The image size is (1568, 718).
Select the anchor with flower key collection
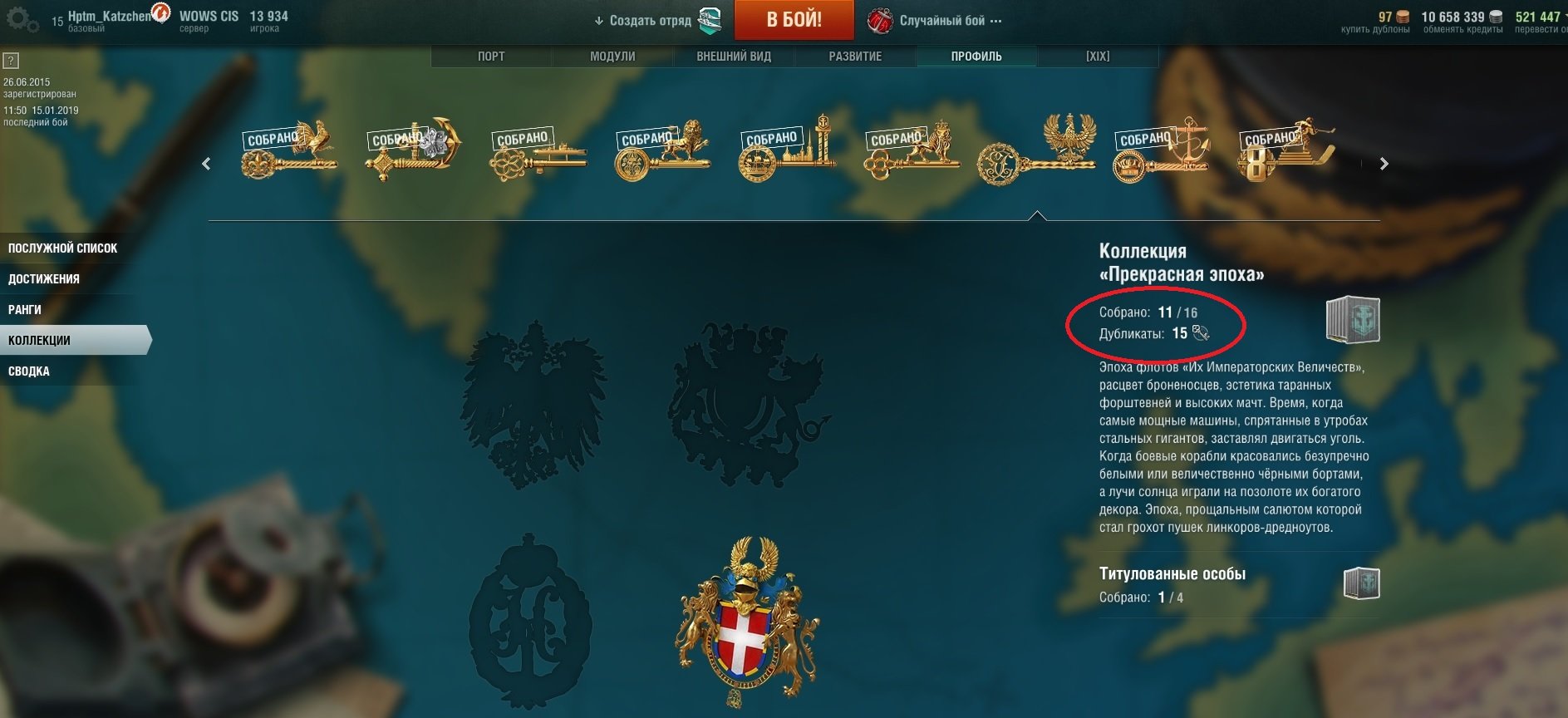pos(412,150)
